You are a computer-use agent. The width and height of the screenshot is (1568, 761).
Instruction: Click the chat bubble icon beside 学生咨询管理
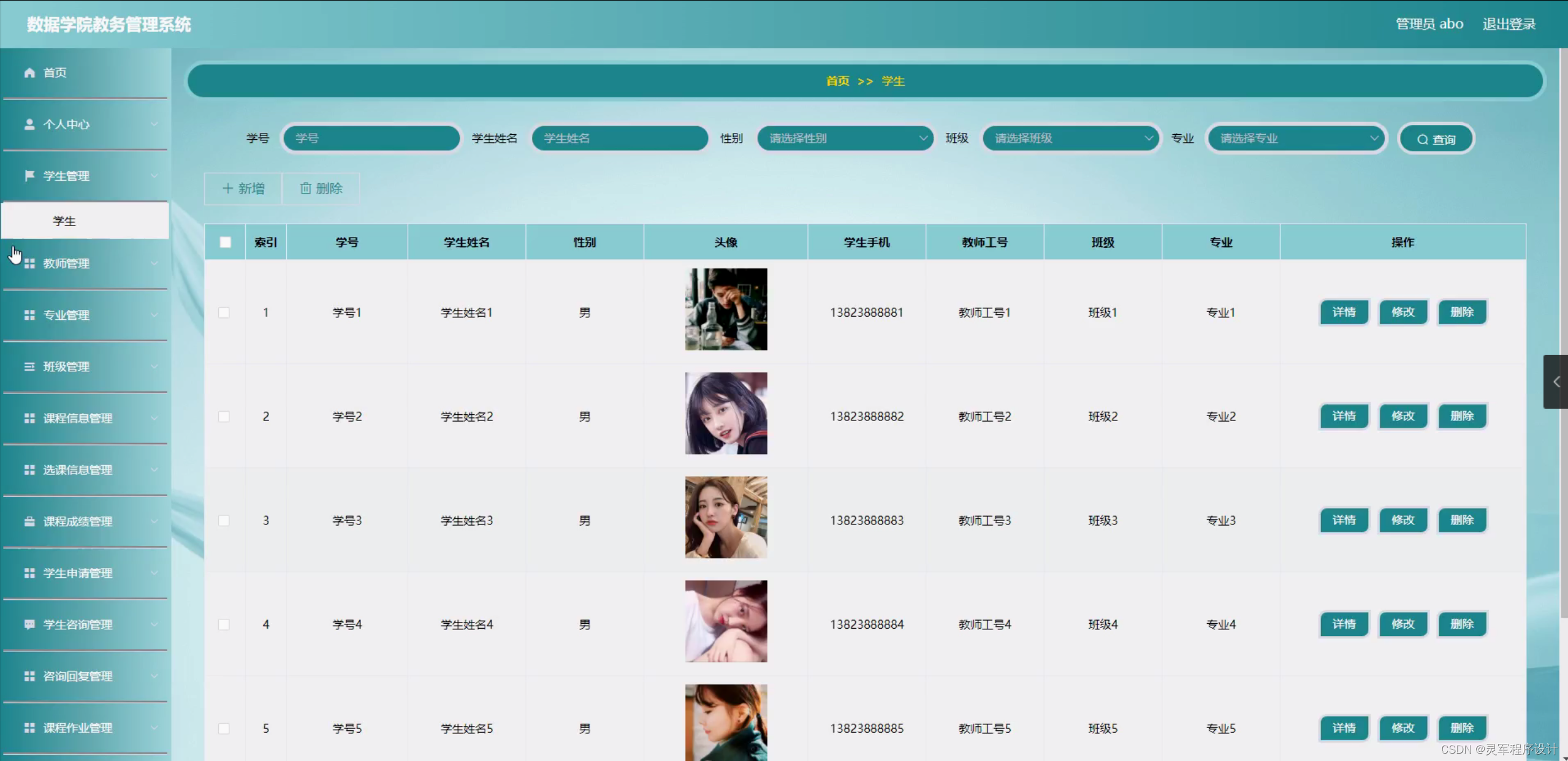29,624
